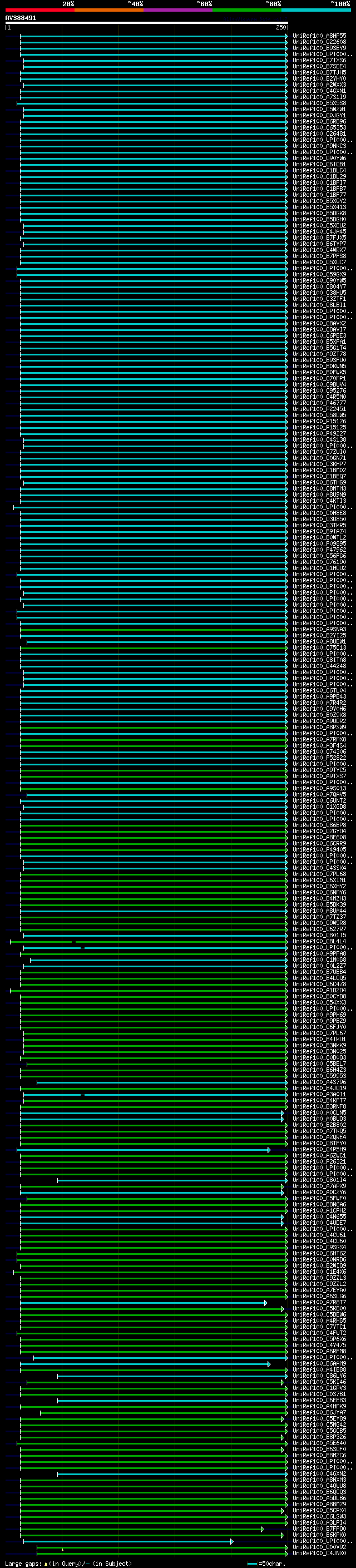356x1568 pixels.
Task: Select hit label UniRef100_Q86LY6
Action: click(x=319, y=1376)
